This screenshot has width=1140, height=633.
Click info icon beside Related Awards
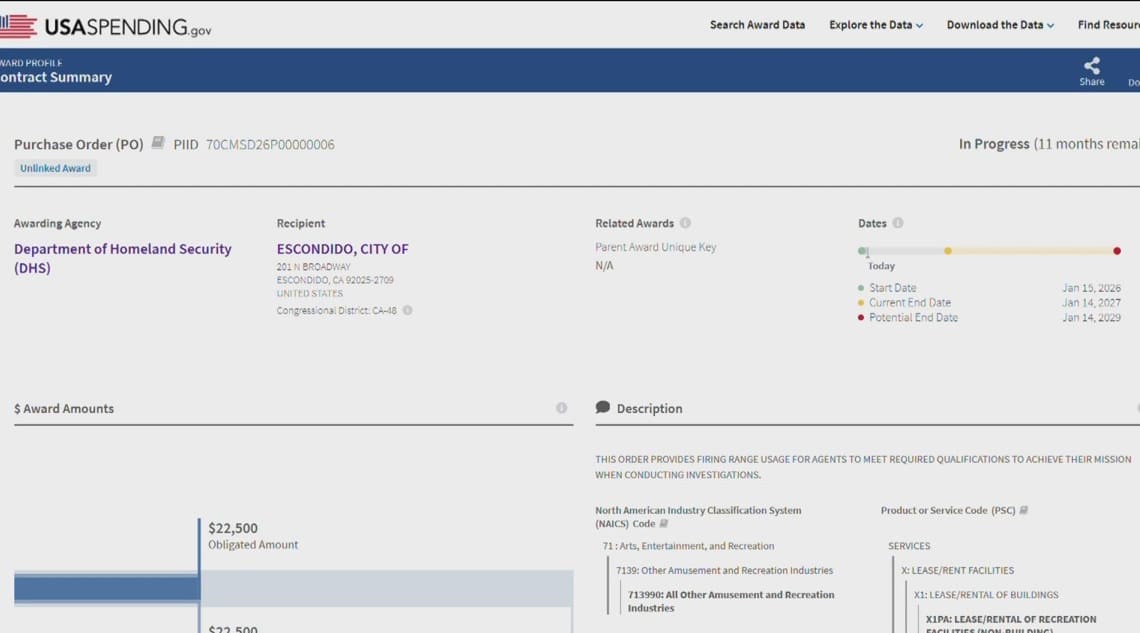[x=685, y=223]
